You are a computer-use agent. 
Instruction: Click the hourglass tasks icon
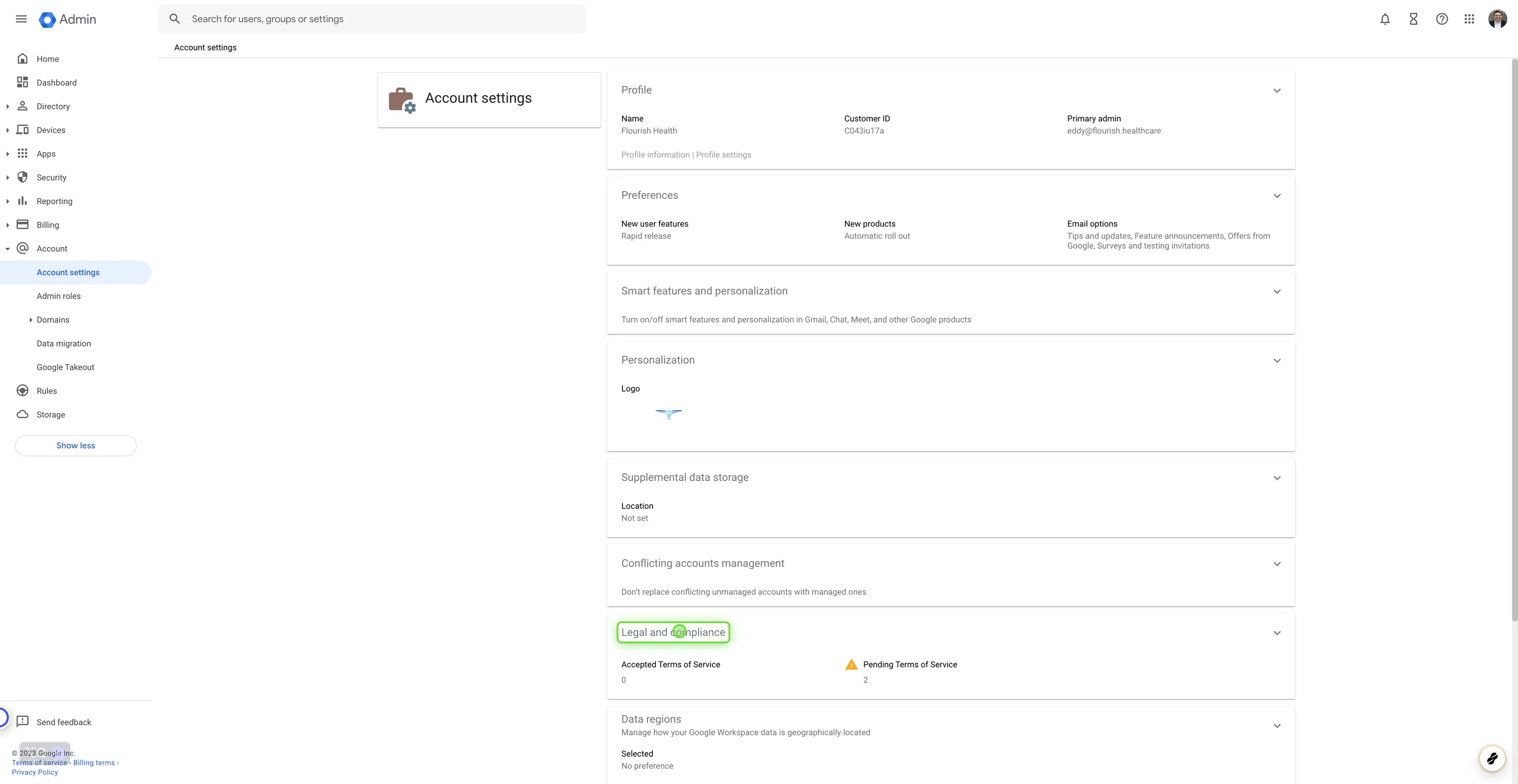click(1413, 19)
